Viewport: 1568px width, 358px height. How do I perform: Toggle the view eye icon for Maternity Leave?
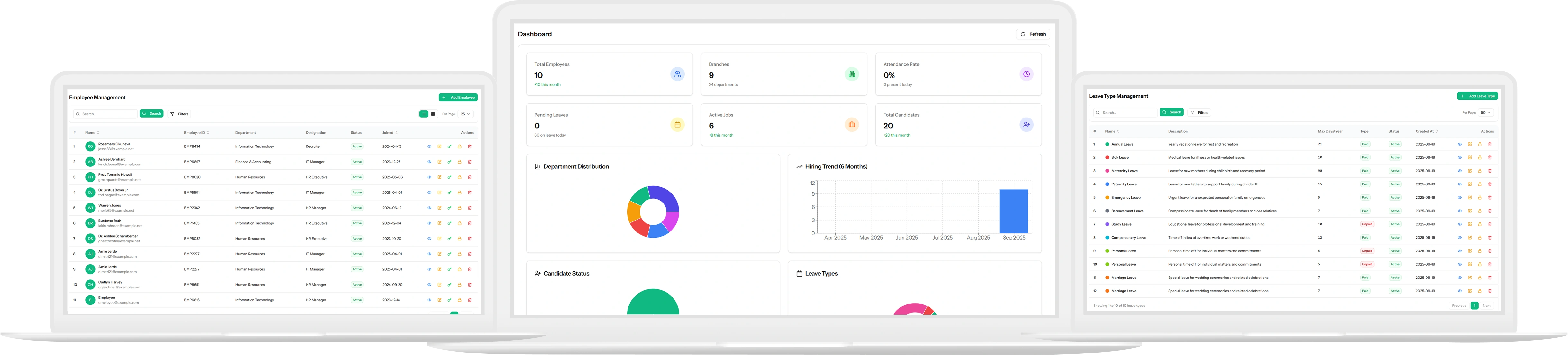coord(1459,171)
